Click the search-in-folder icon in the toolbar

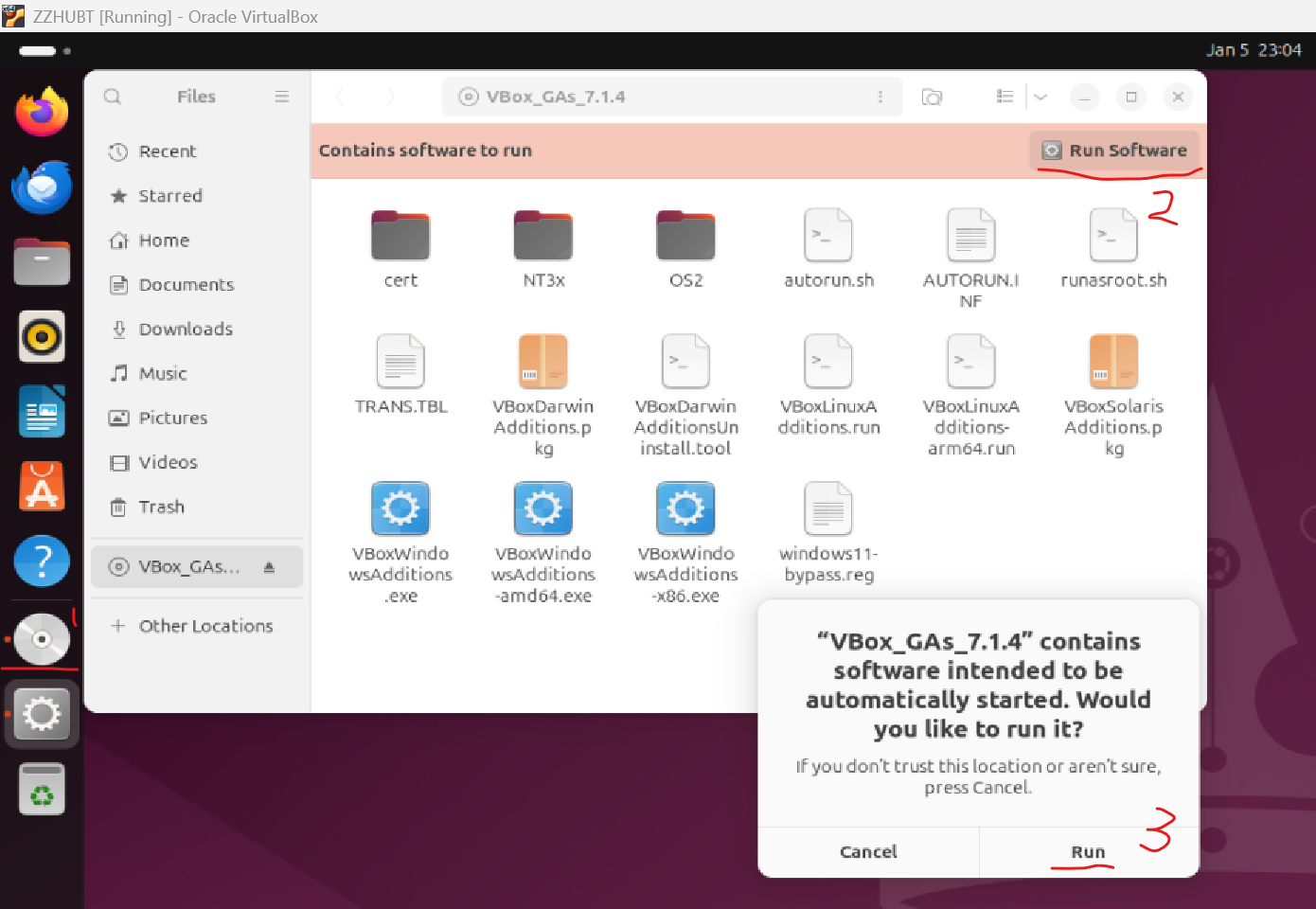pyautogui.click(x=932, y=97)
